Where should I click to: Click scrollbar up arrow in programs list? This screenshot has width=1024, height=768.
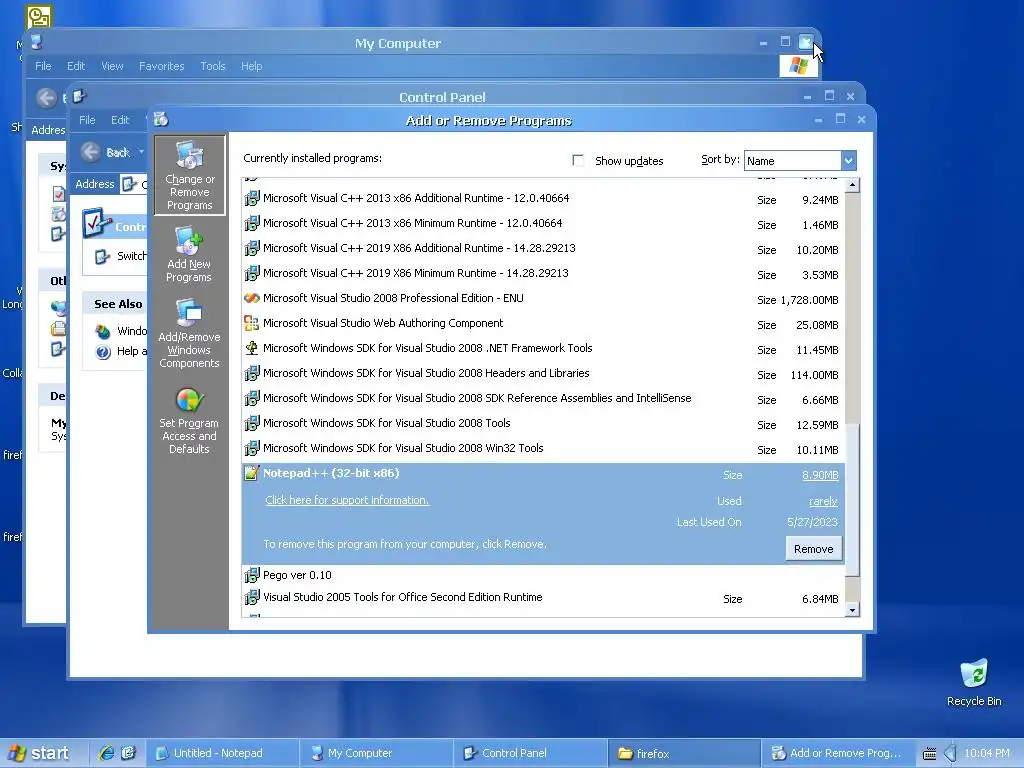coord(852,185)
